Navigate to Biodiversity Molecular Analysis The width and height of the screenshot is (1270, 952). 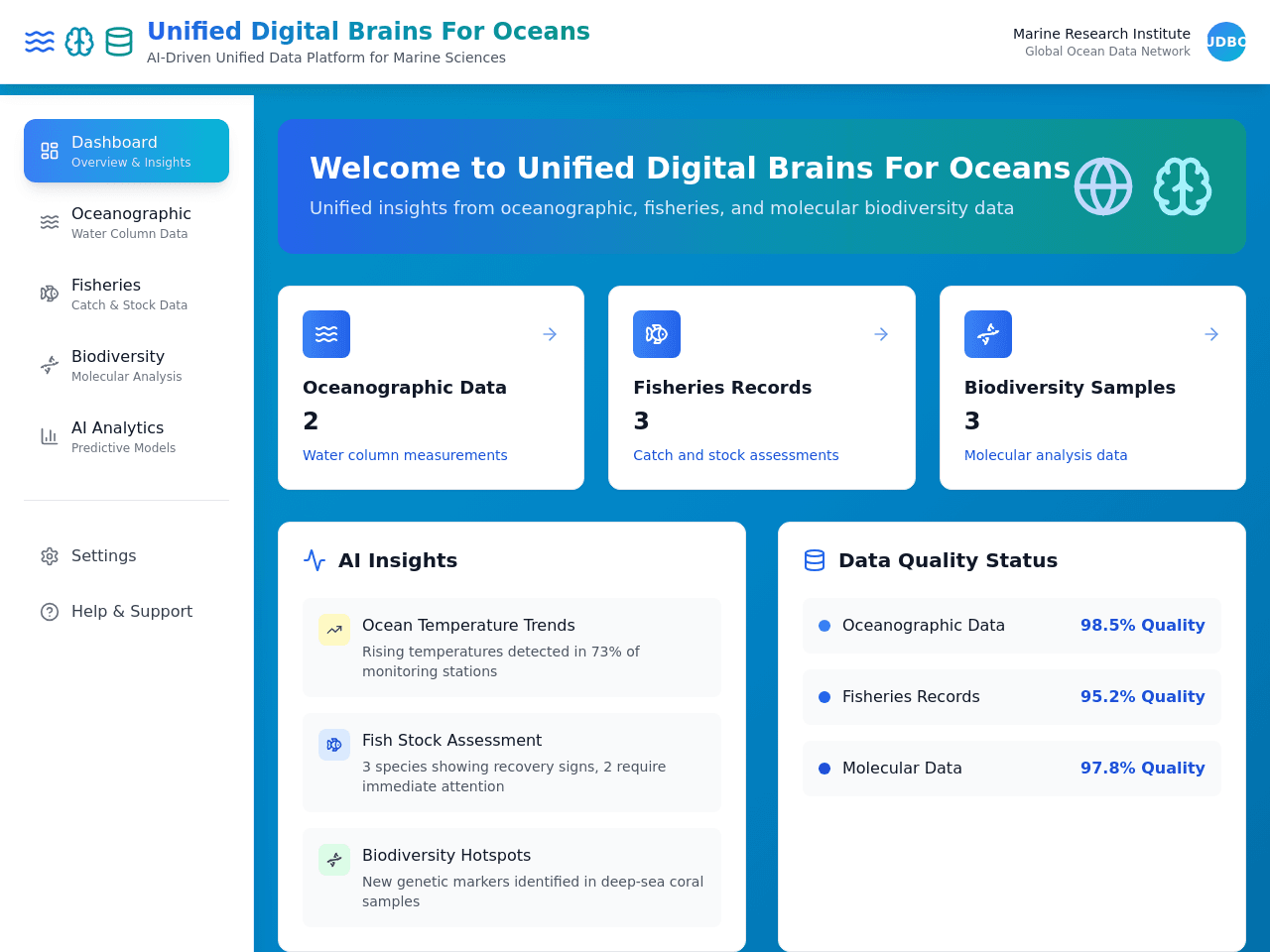pos(126,365)
